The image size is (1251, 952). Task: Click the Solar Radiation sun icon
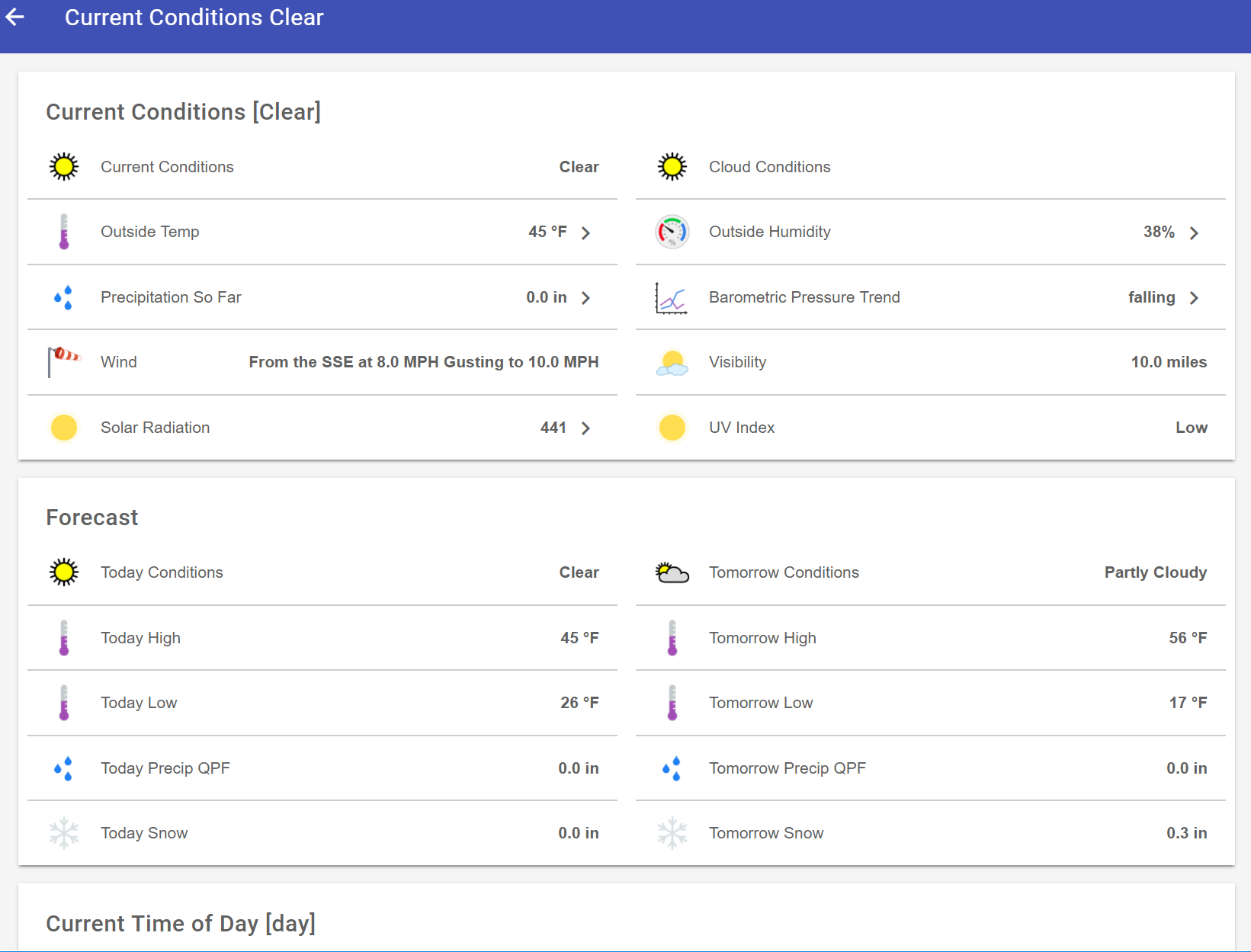click(x=64, y=428)
